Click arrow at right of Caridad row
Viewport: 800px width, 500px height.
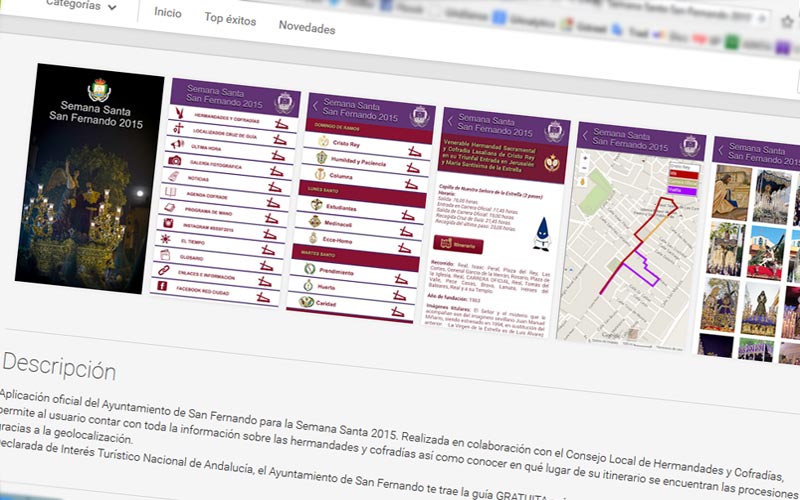tap(397, 312)
